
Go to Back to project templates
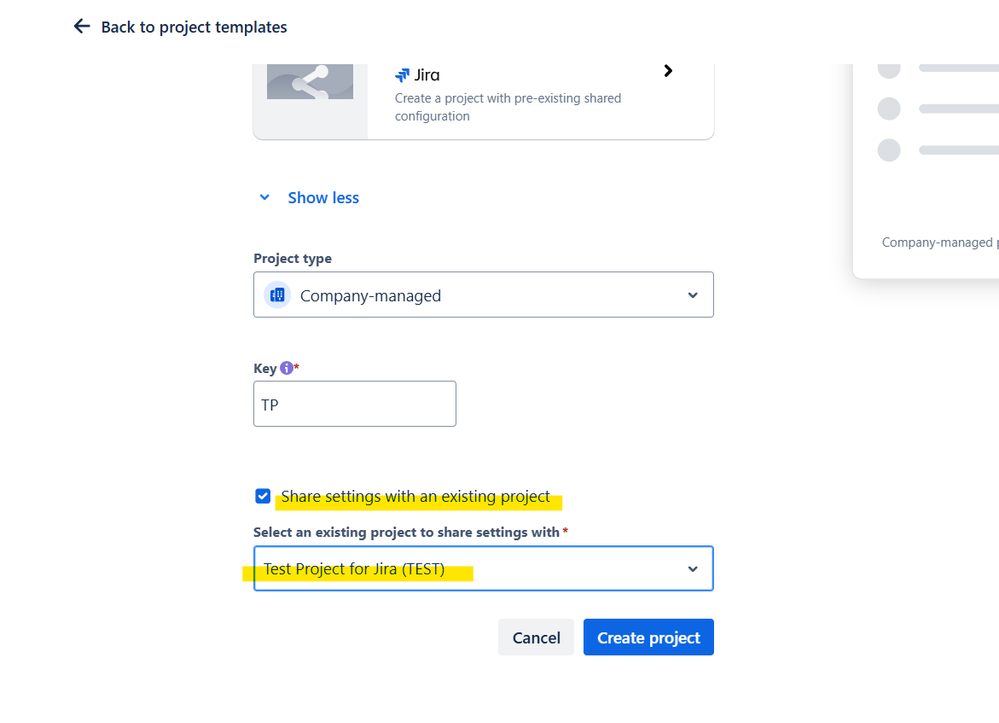[x=194, y=27]
